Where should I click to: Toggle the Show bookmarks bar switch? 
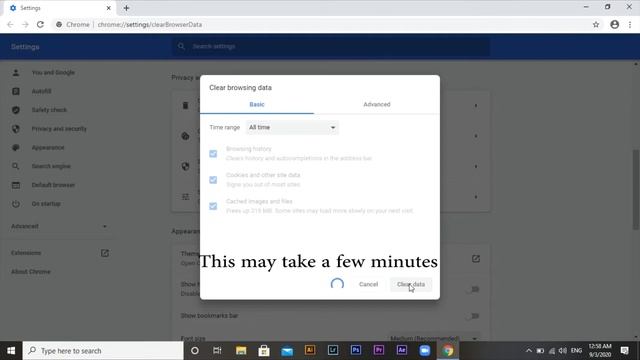tap(473, 316)
